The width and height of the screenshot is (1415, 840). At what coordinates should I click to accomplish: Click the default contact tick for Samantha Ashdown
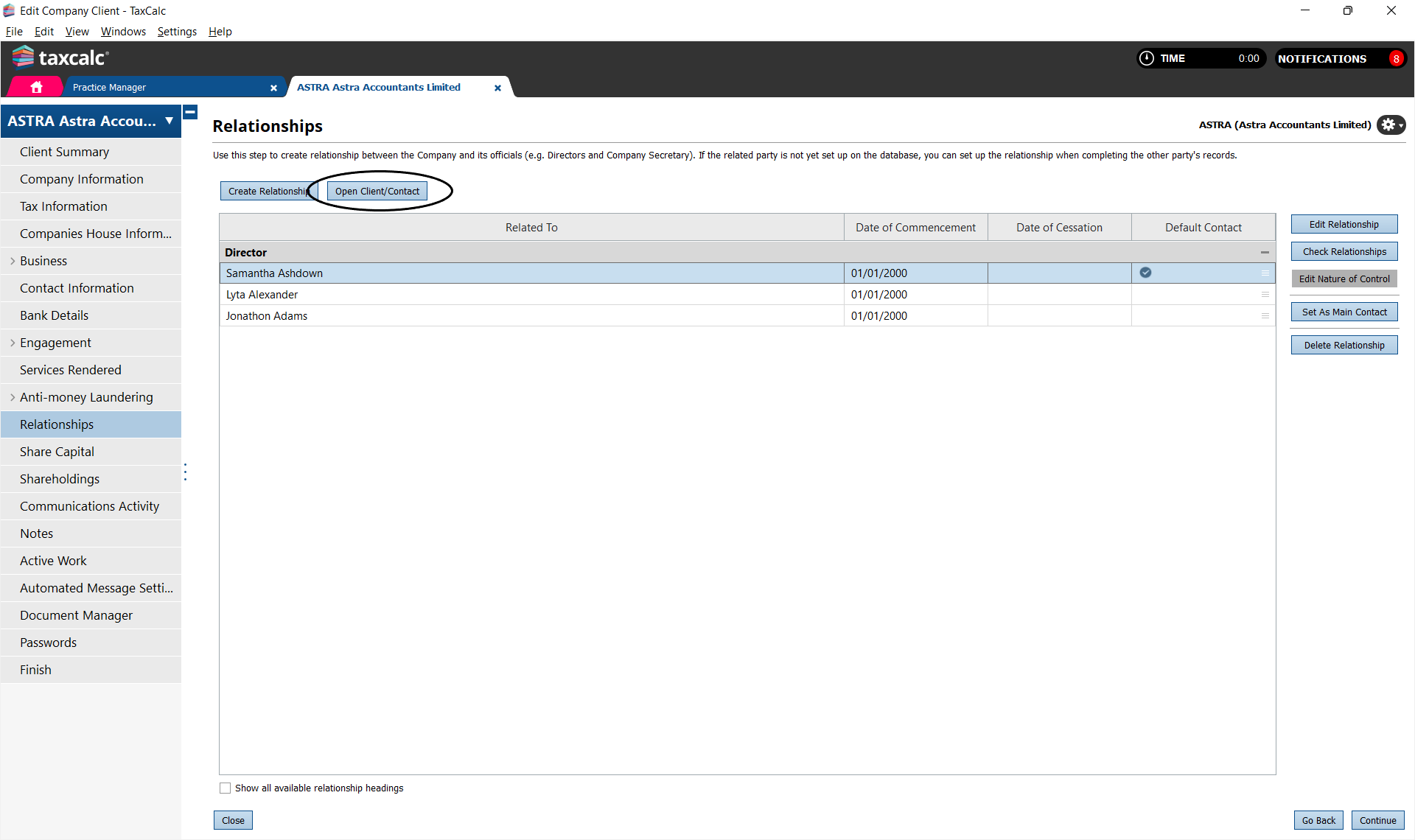(1145, 273)
